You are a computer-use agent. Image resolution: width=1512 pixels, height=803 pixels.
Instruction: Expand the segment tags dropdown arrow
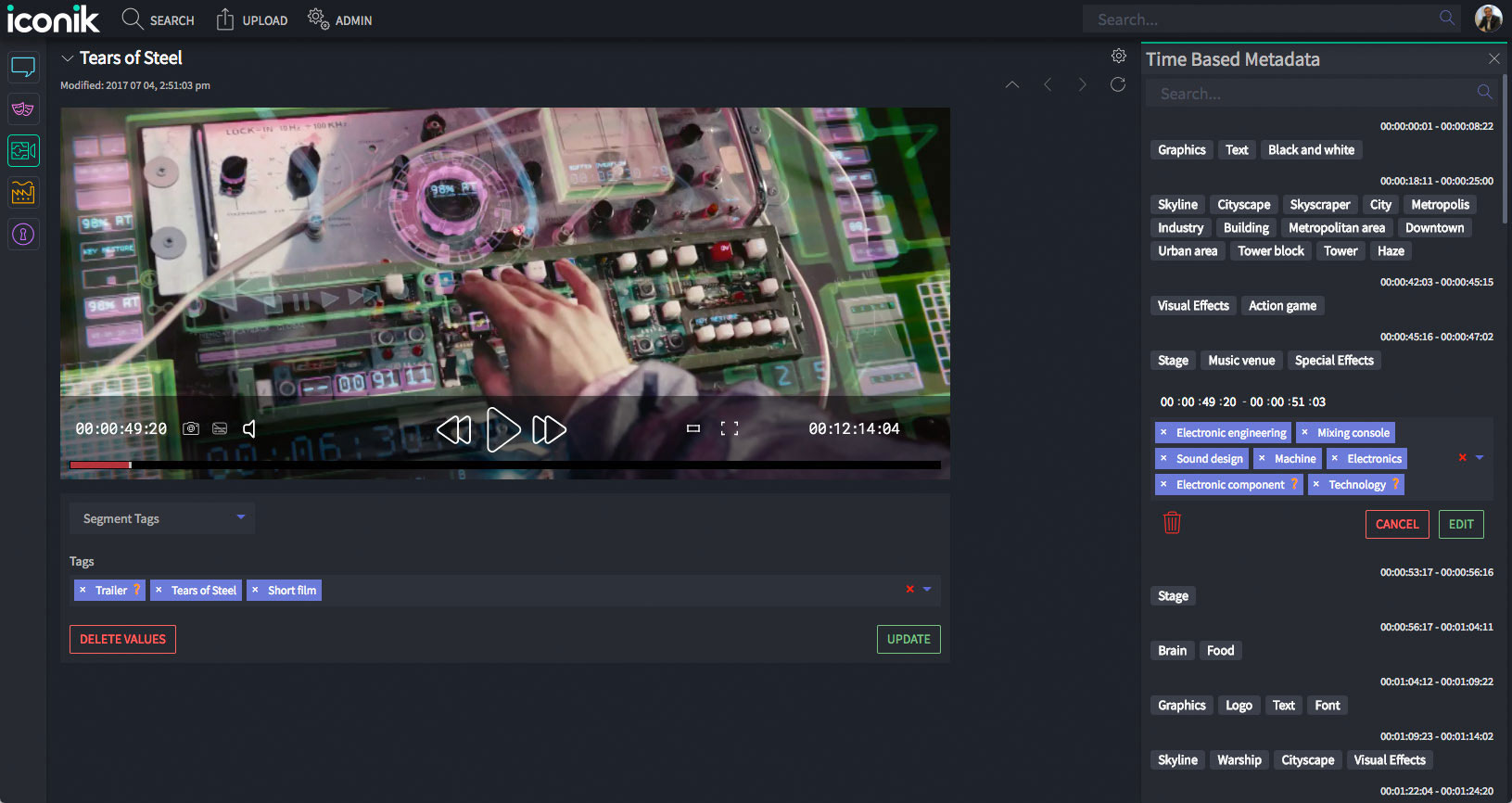pyautogui.click(x=1480, y=457)
